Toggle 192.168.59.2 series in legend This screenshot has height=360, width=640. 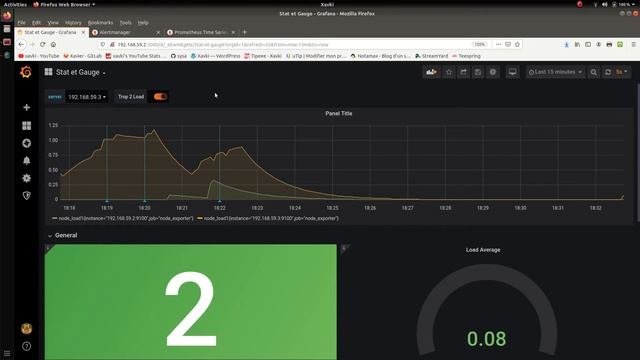[122, 218]
